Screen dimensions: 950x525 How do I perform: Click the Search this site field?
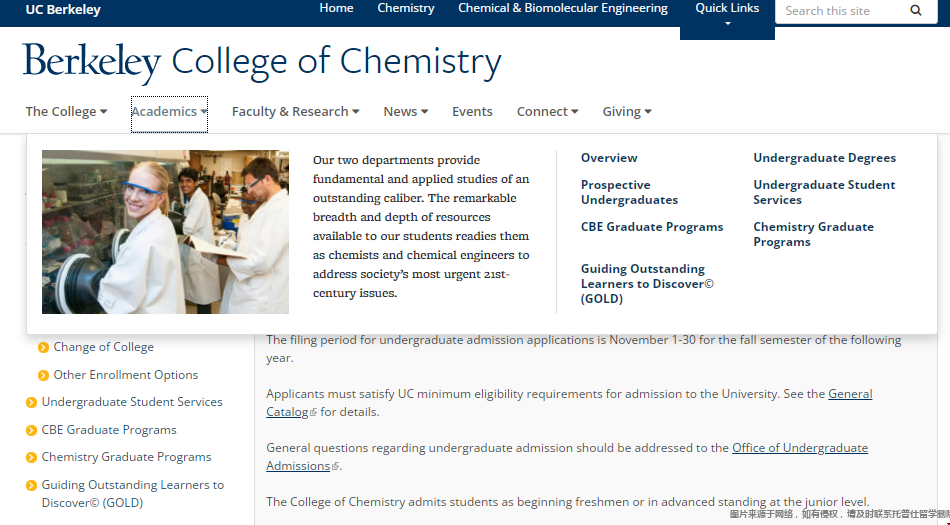pos(838,11)
